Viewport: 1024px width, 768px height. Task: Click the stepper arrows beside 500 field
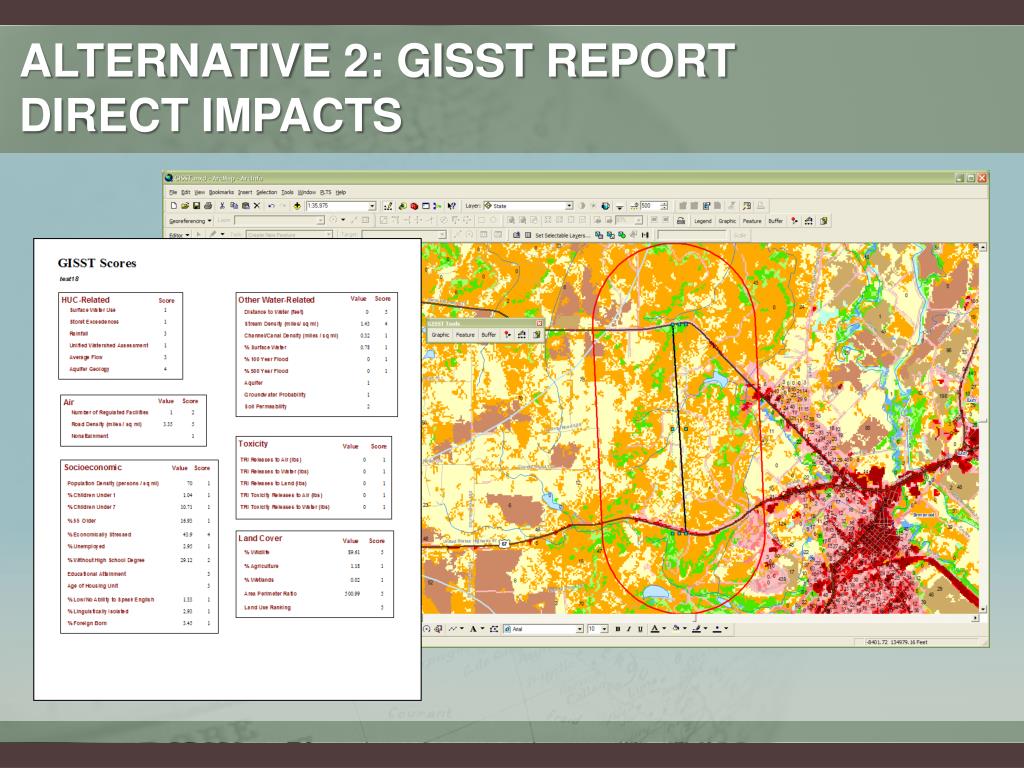tap(664, 206)
